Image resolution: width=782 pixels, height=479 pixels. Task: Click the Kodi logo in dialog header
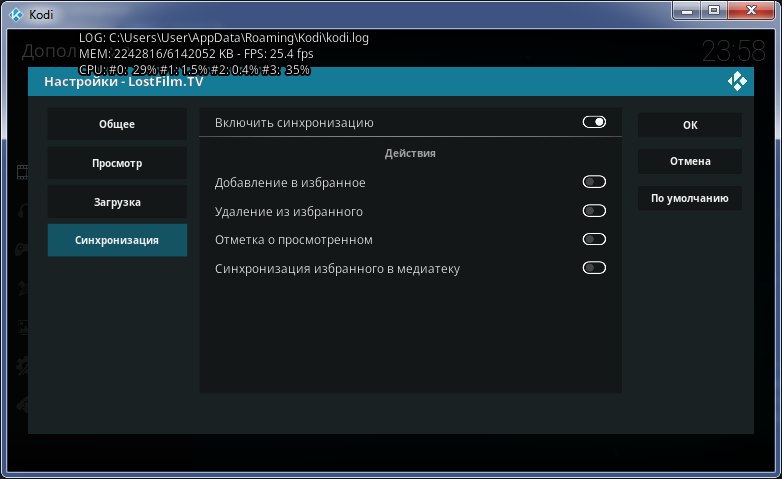coord(737,81)
